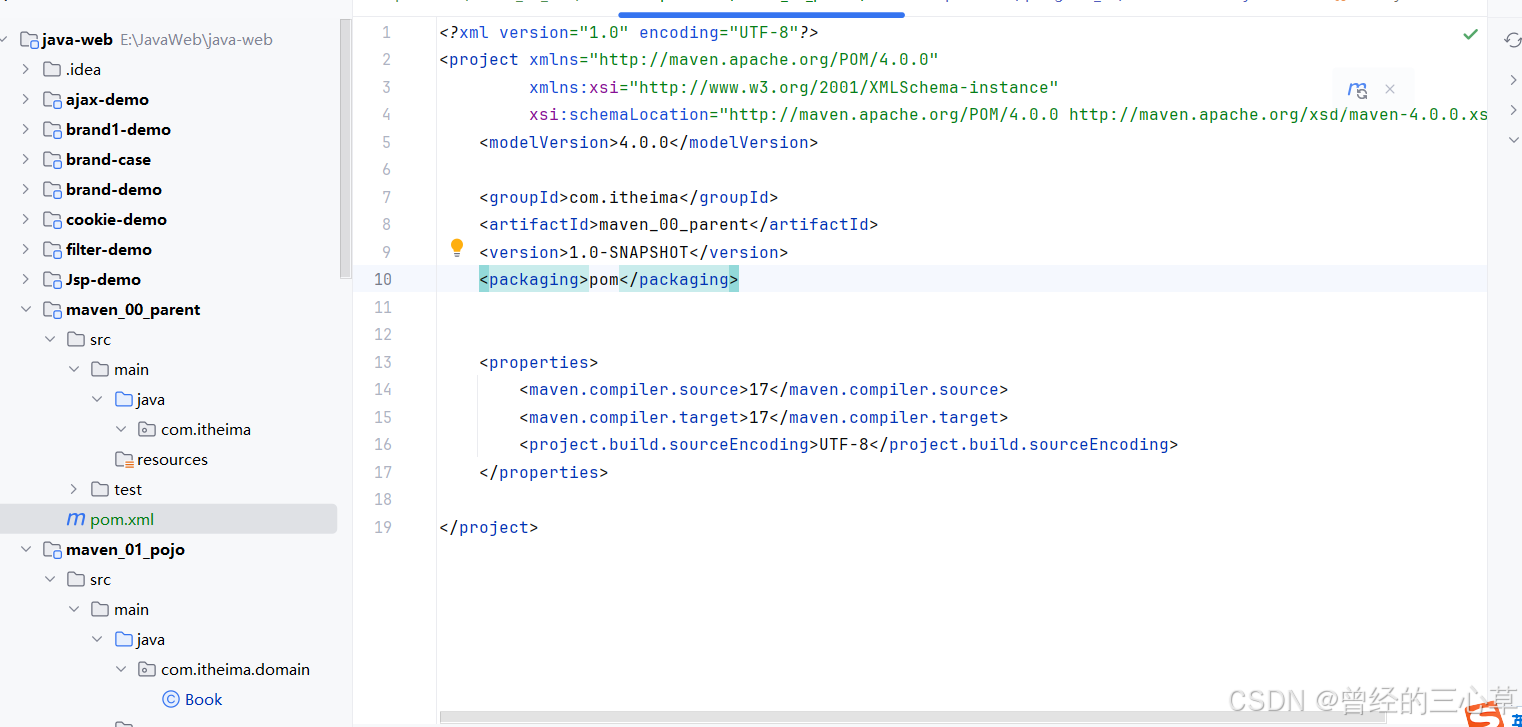1522x727 pixels.
Task: Click the downward chevron in right tool panel
Action: tap(1514, 141)
